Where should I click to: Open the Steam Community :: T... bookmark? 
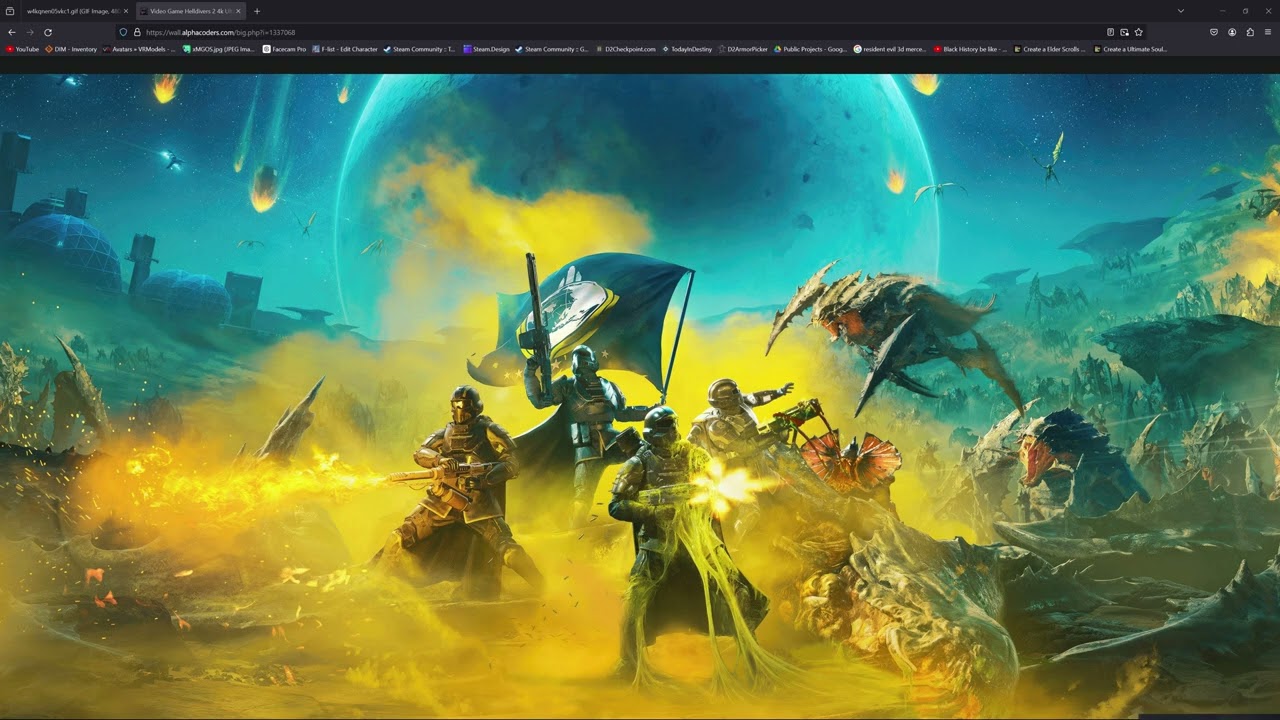(x=419, y=49)
